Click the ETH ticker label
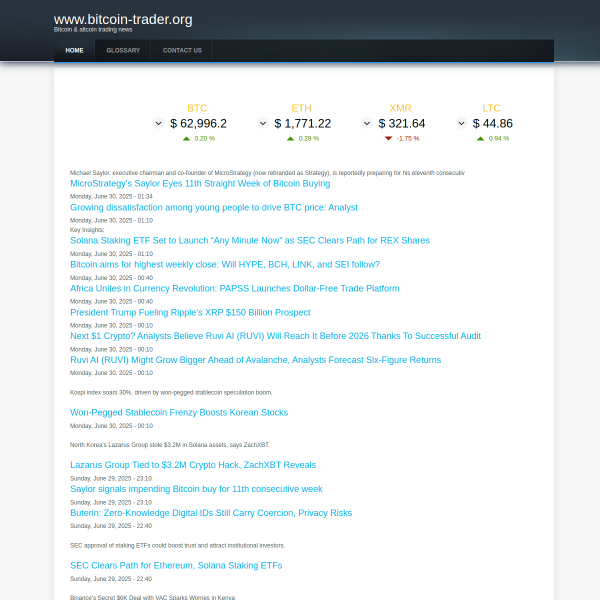The height and width of the screenshot is (600, 600). click(x=302, y=108)
